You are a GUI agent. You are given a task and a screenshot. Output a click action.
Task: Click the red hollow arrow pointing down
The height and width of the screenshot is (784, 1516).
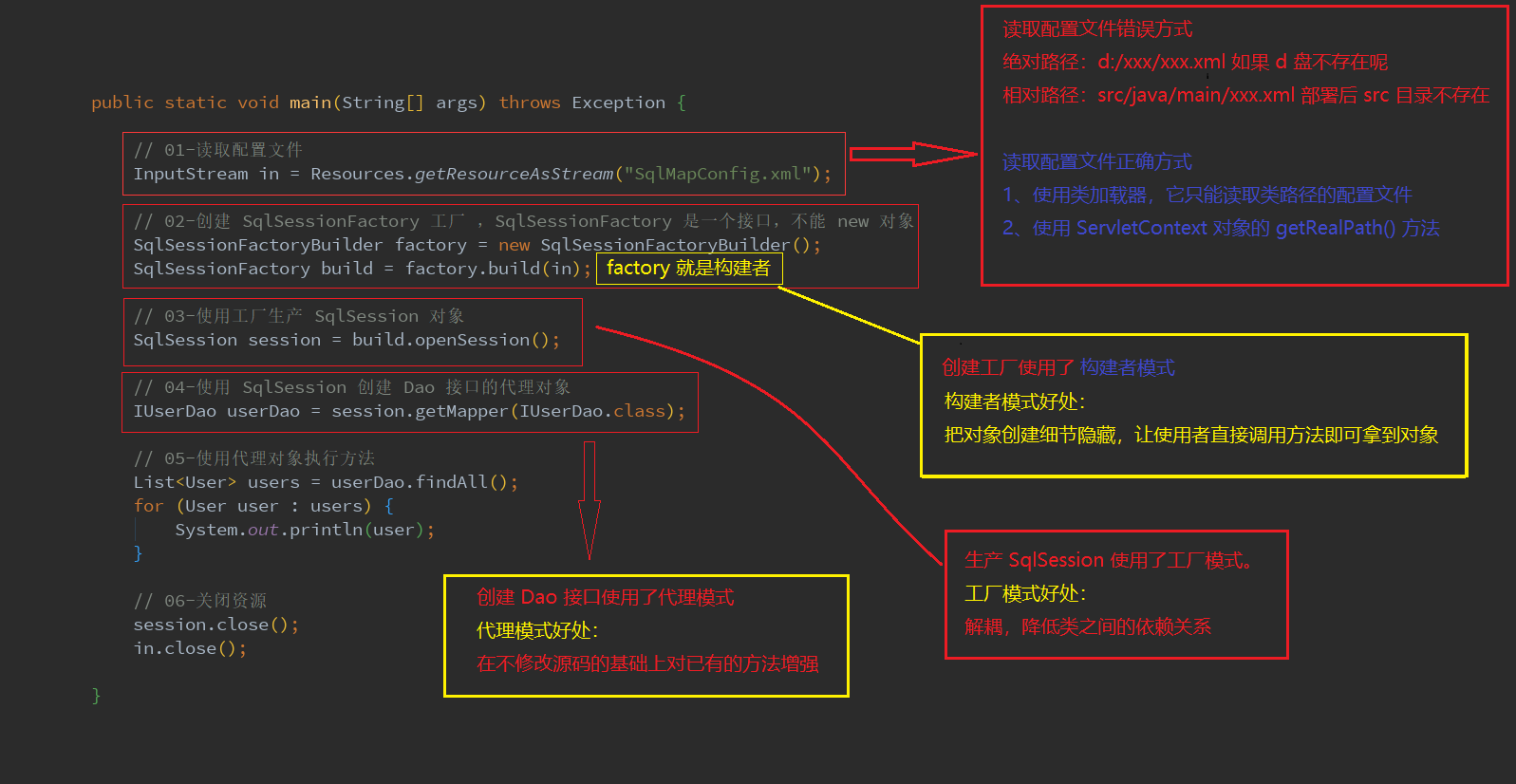tap(590, 500)
